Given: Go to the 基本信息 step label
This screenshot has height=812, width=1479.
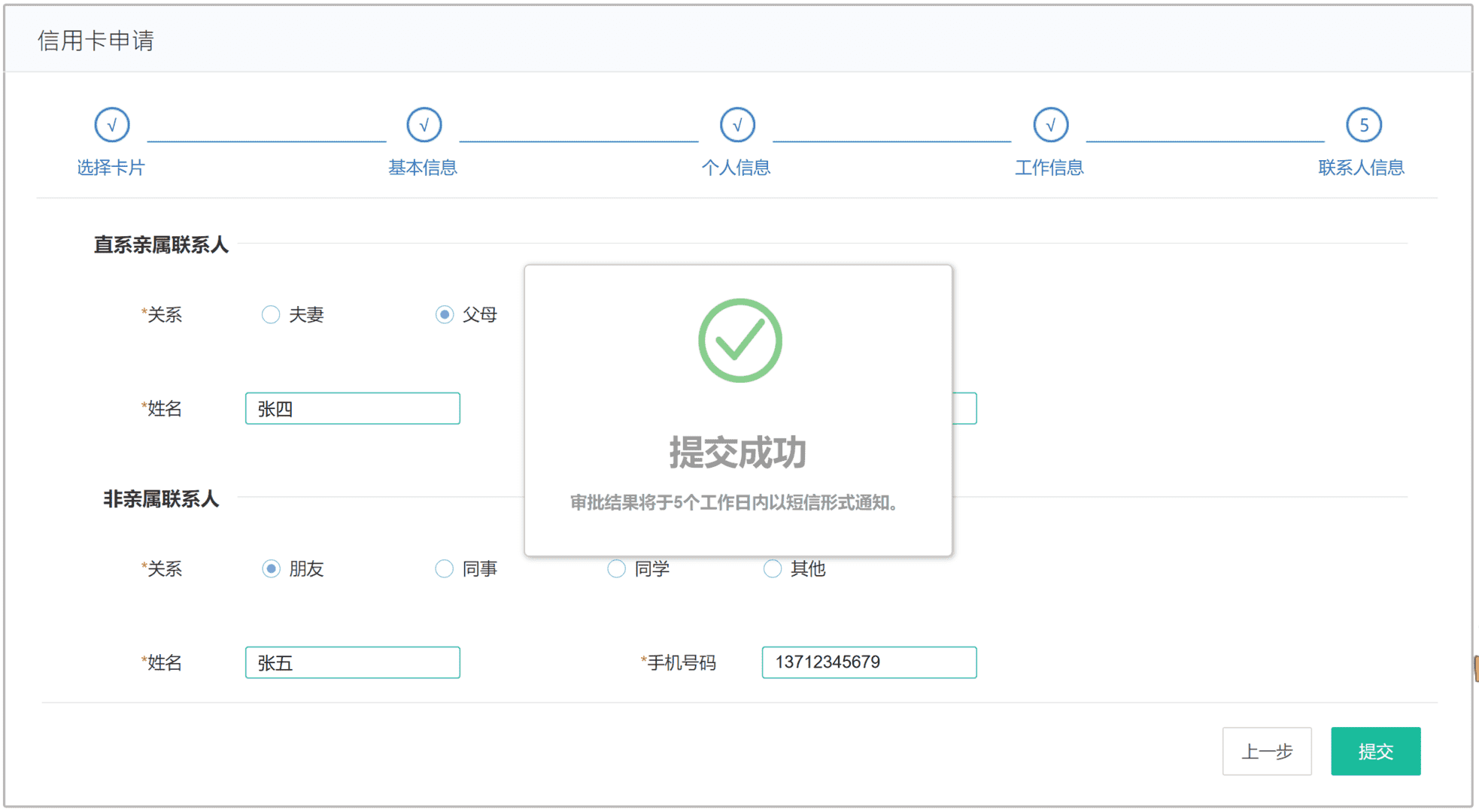Looking at the screenshot, I should coord(423,168).
